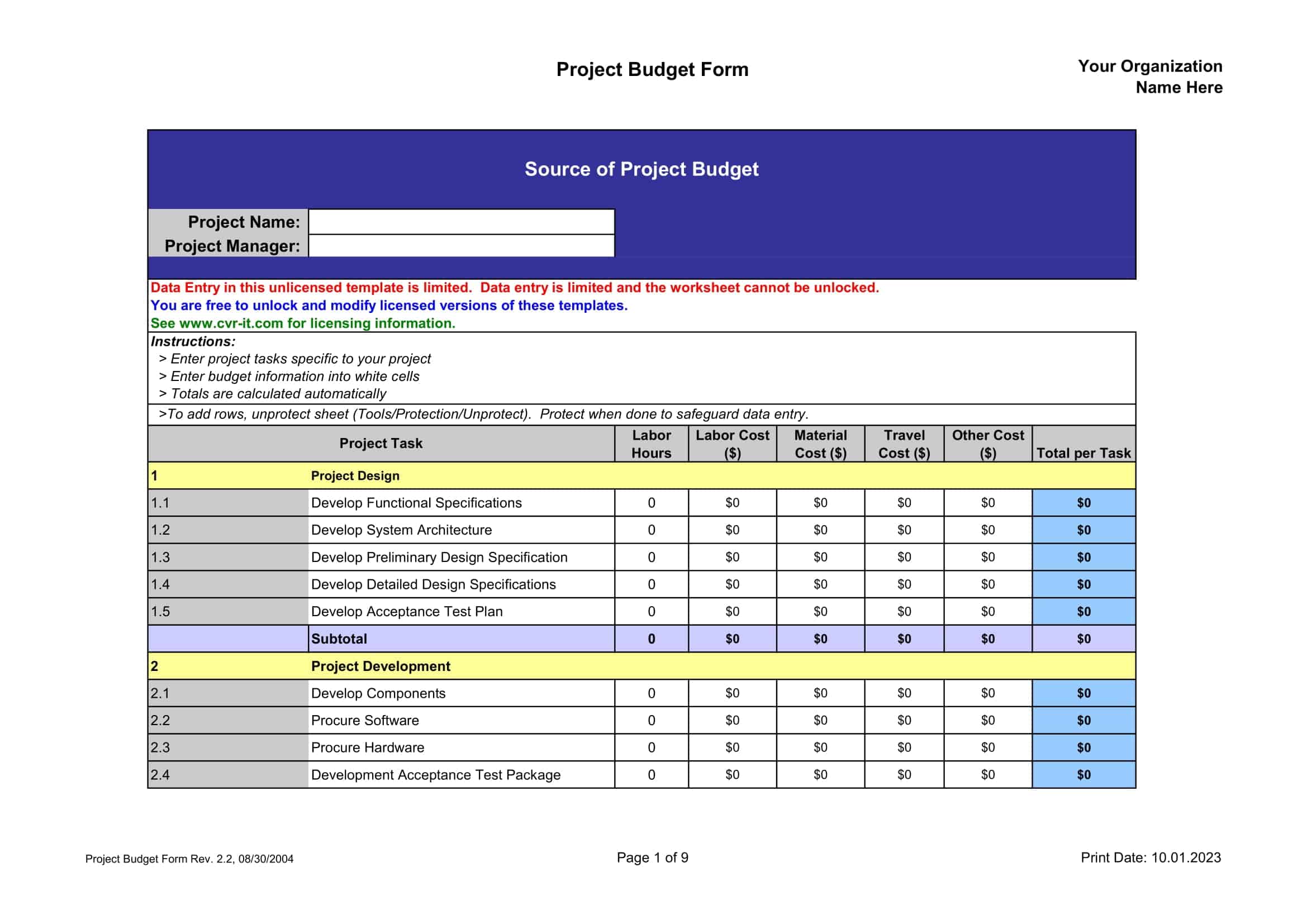Select the Travel Cost cell for Procure Software

tap(905, 720)
